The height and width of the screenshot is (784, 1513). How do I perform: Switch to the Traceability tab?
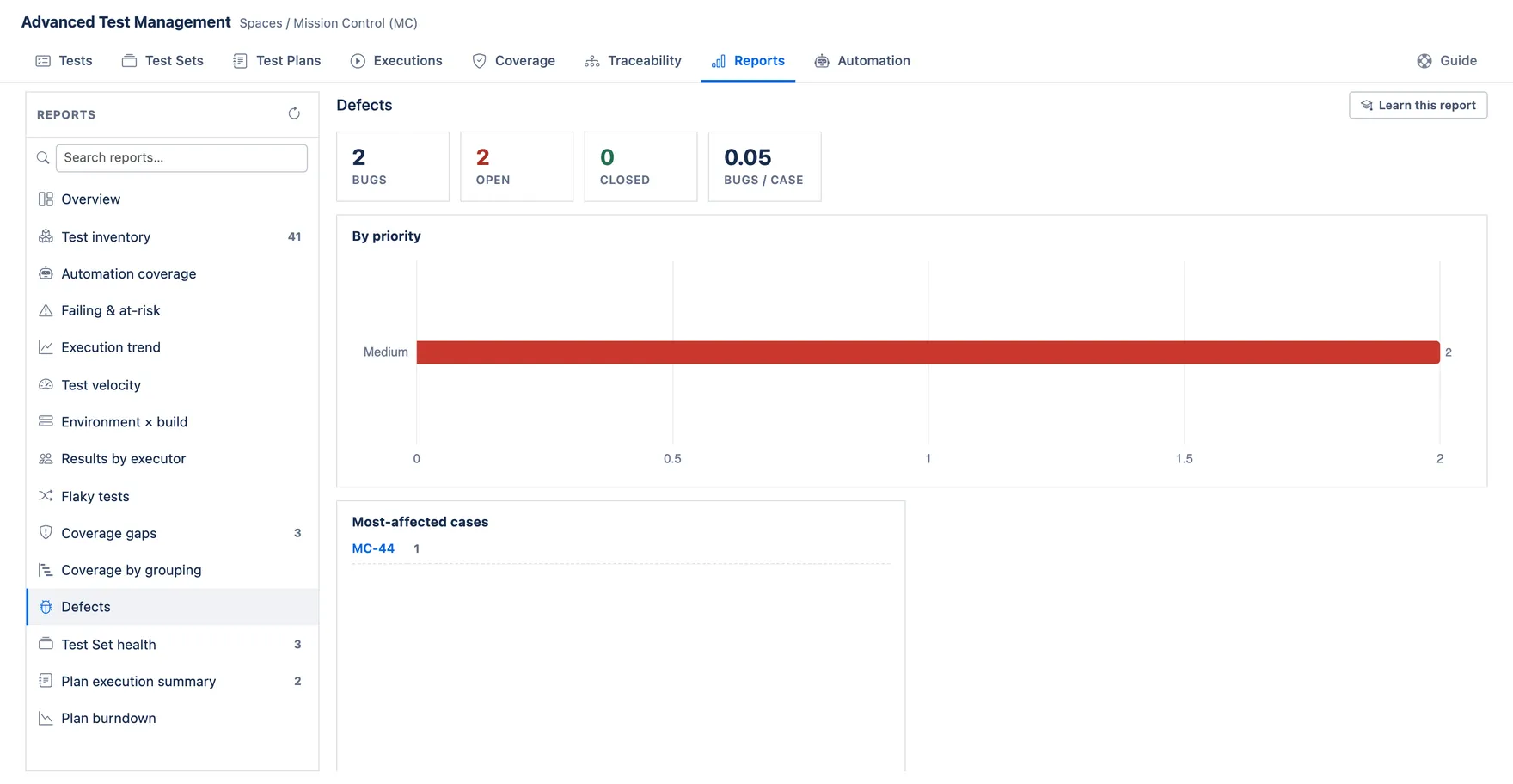click(634, 61)
